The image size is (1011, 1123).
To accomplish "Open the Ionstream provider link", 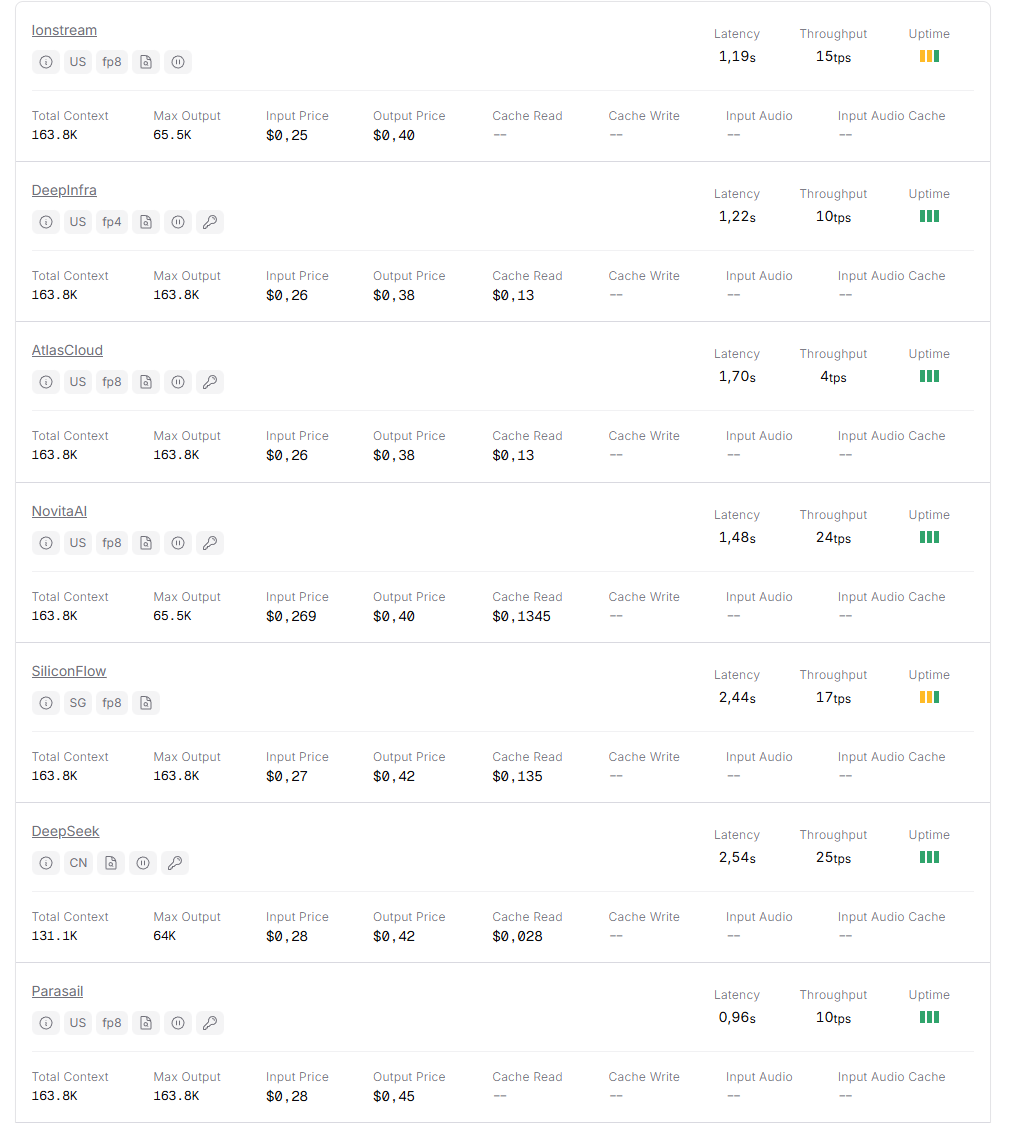I will [64, 30].
